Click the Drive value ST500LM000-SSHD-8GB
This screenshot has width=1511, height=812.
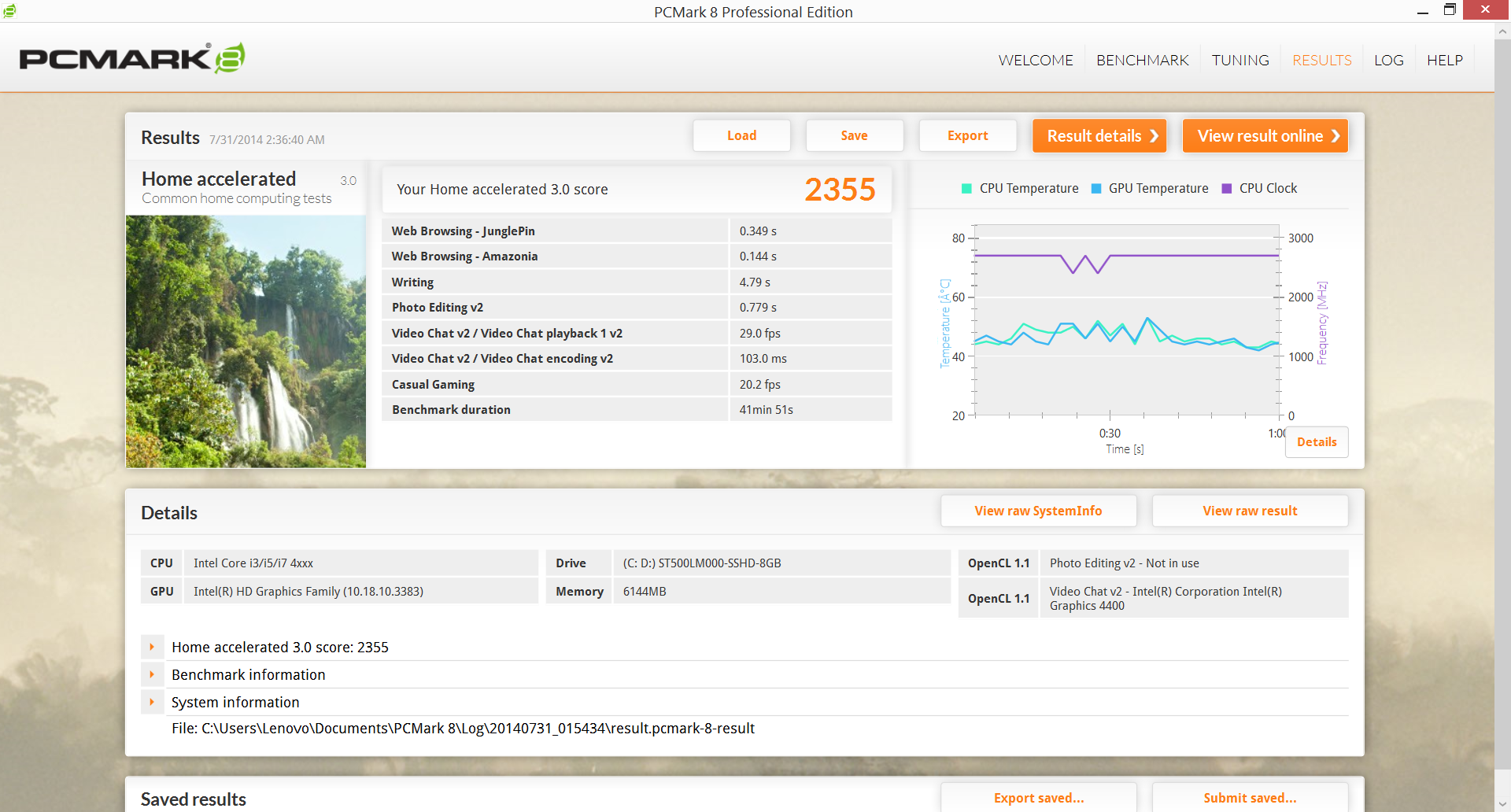[702, 563]
